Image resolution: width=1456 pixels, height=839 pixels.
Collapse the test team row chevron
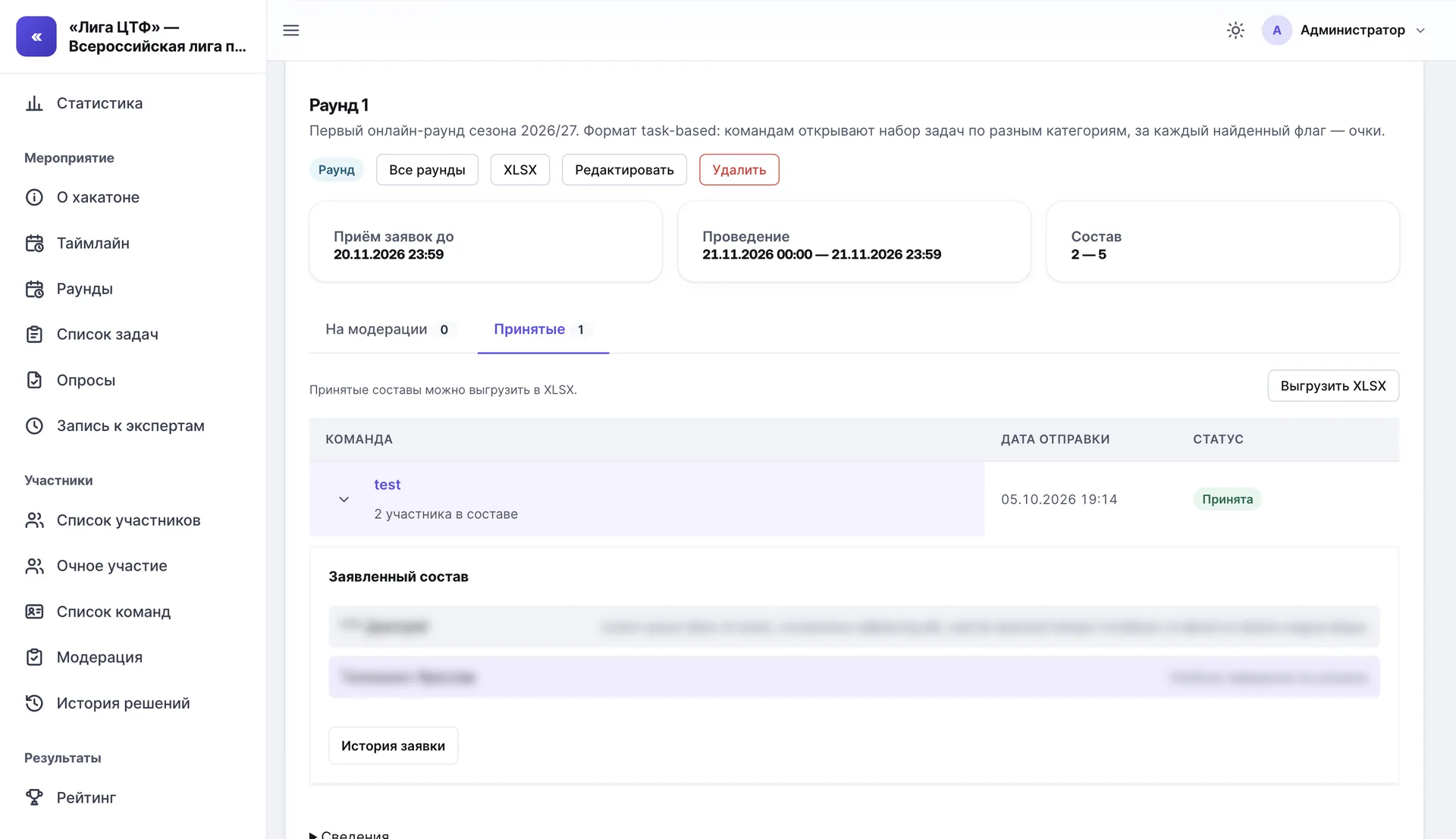[344, 499]
